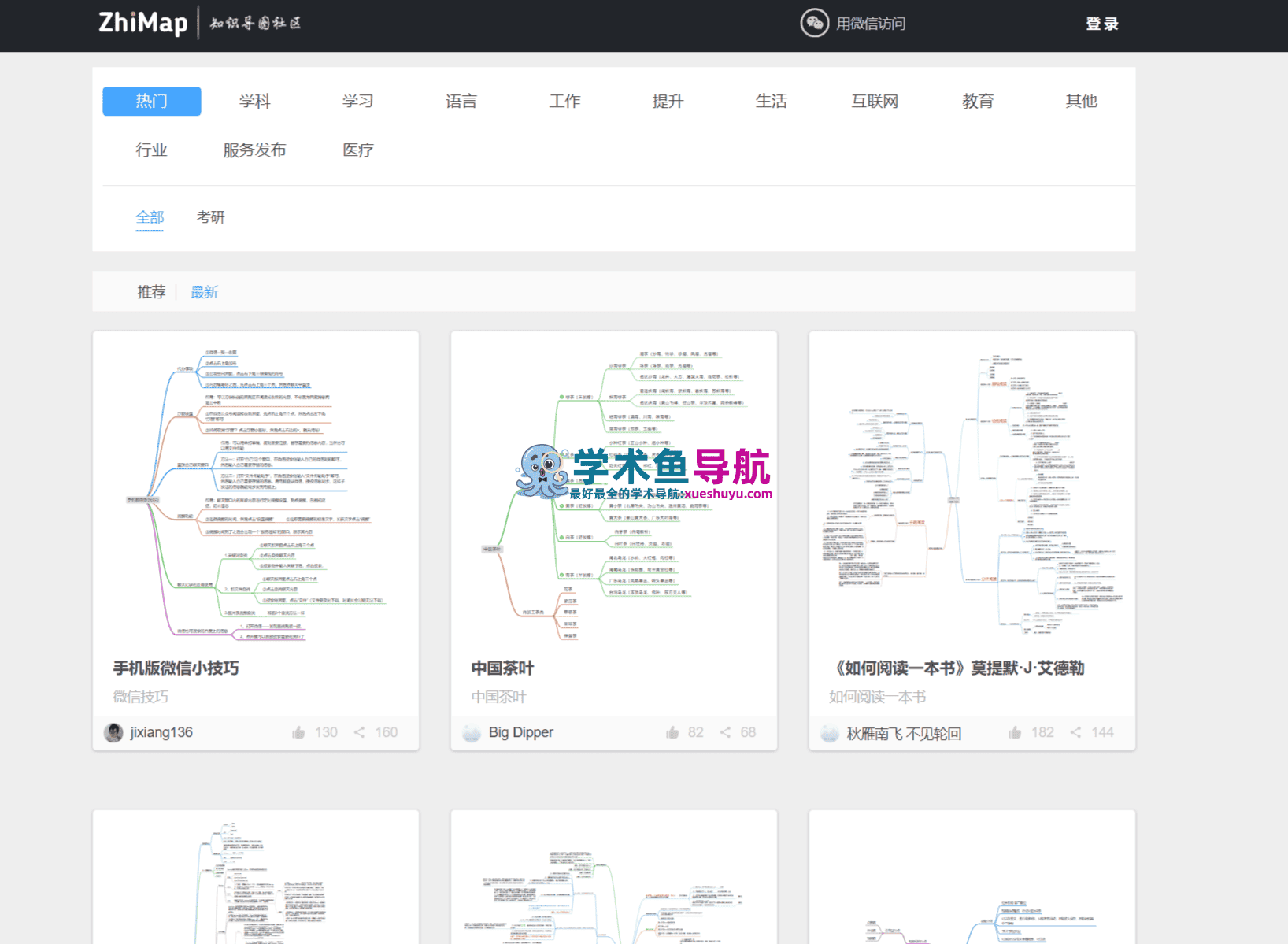Share the 如何阅读一本书 map icon
The width and height of the screenshot is (1288, 944).
(x=1075, y=732)
